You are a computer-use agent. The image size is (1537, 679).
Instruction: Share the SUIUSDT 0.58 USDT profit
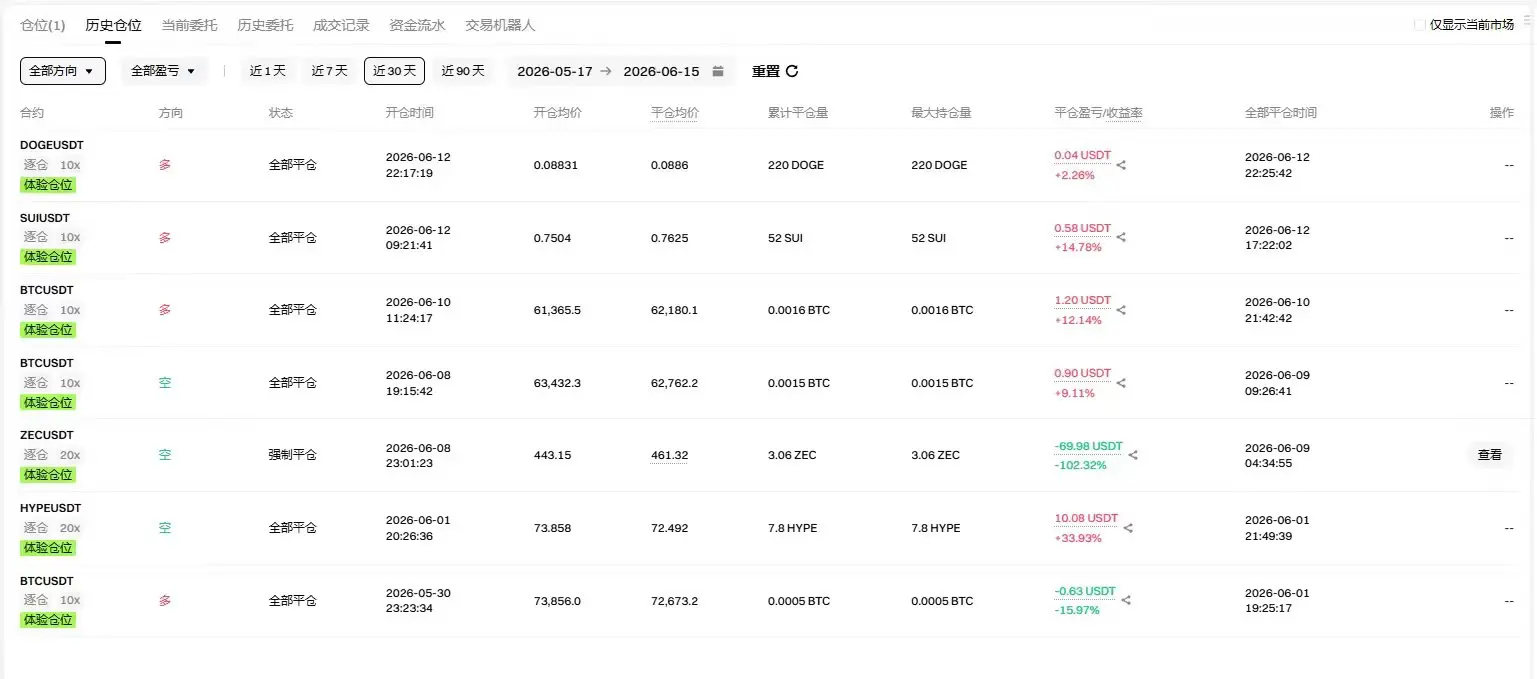(x=1121, y=238)
